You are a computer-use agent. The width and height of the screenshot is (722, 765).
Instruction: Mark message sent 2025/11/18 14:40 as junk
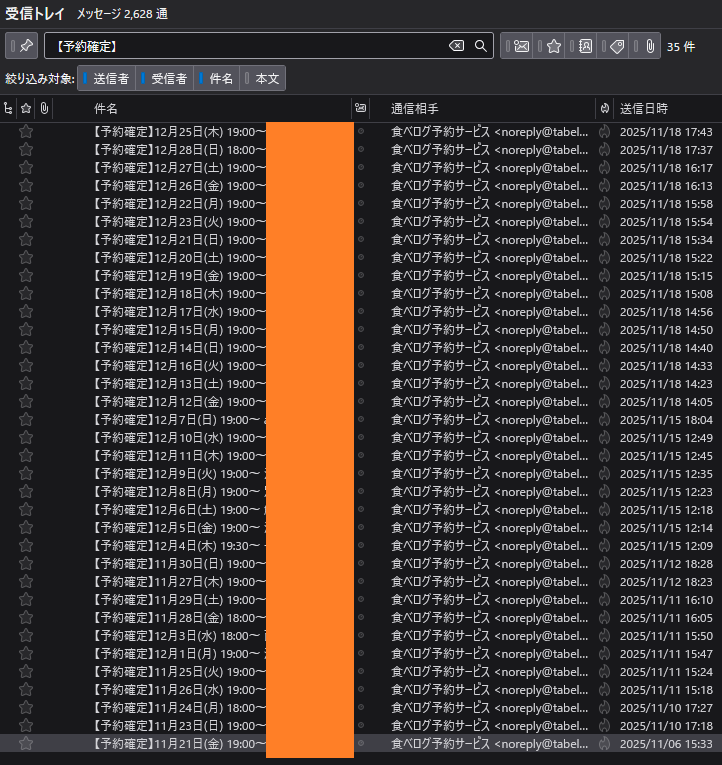[x=604, y=348]
